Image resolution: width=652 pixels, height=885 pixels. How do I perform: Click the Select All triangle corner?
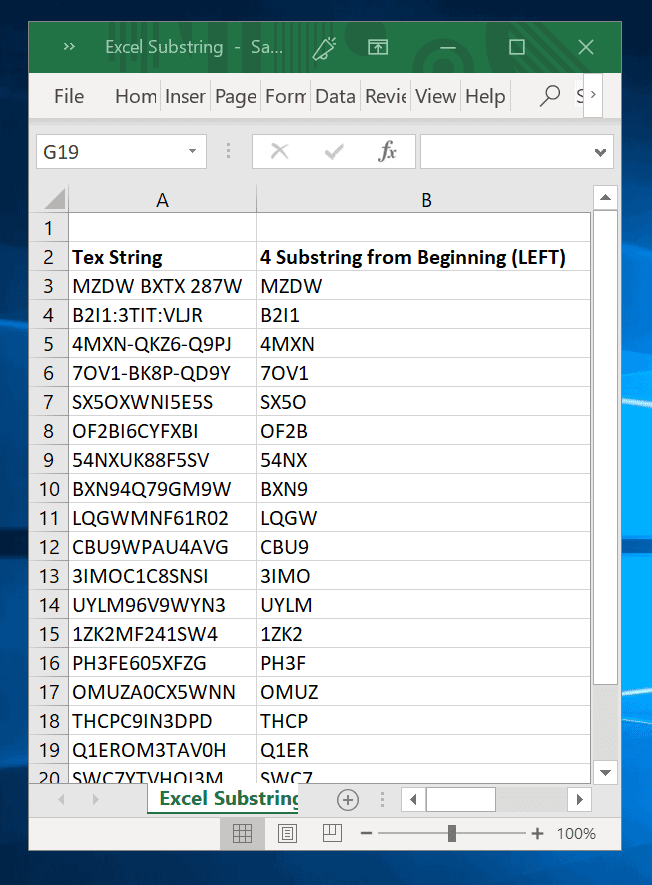coord(54,199)
